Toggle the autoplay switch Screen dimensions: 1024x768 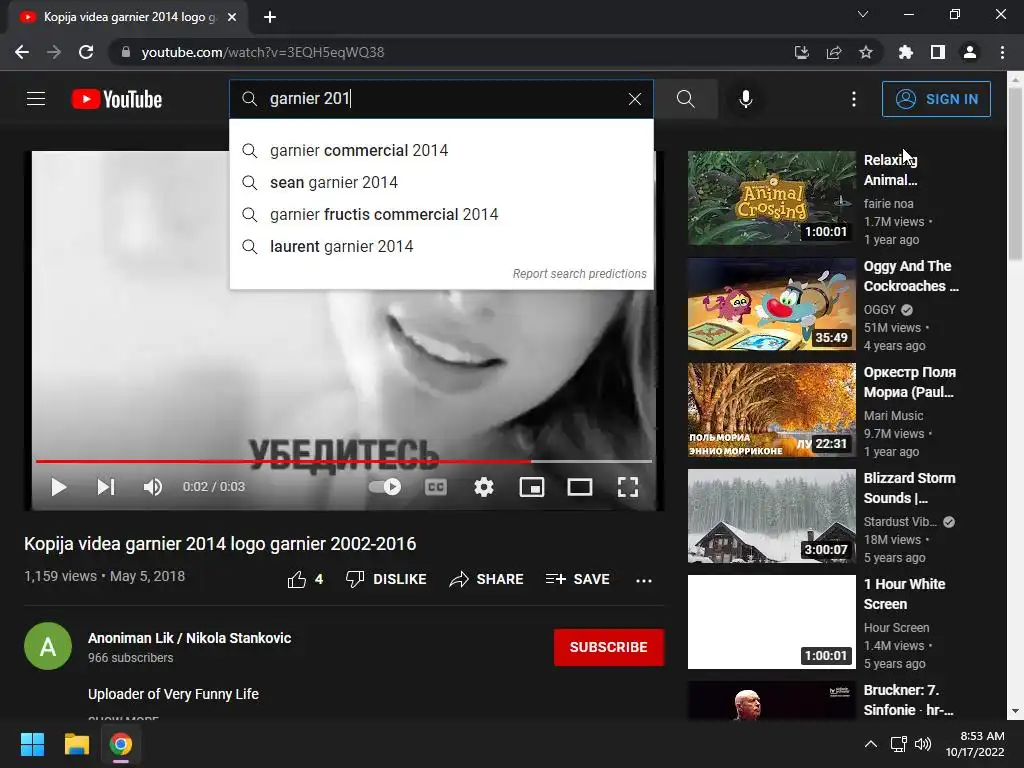(x=385, y=487)
